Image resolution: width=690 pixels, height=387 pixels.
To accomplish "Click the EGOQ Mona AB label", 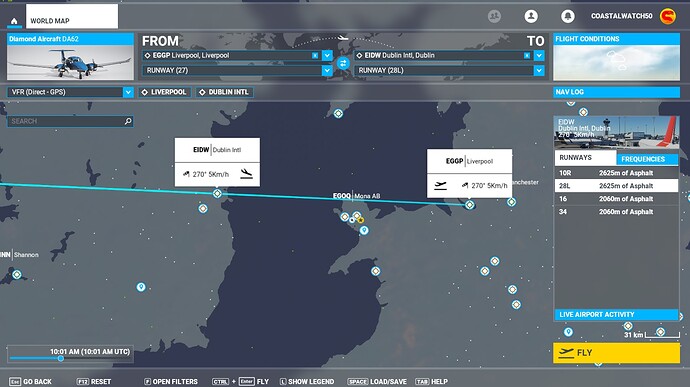I will coord(356,196).
